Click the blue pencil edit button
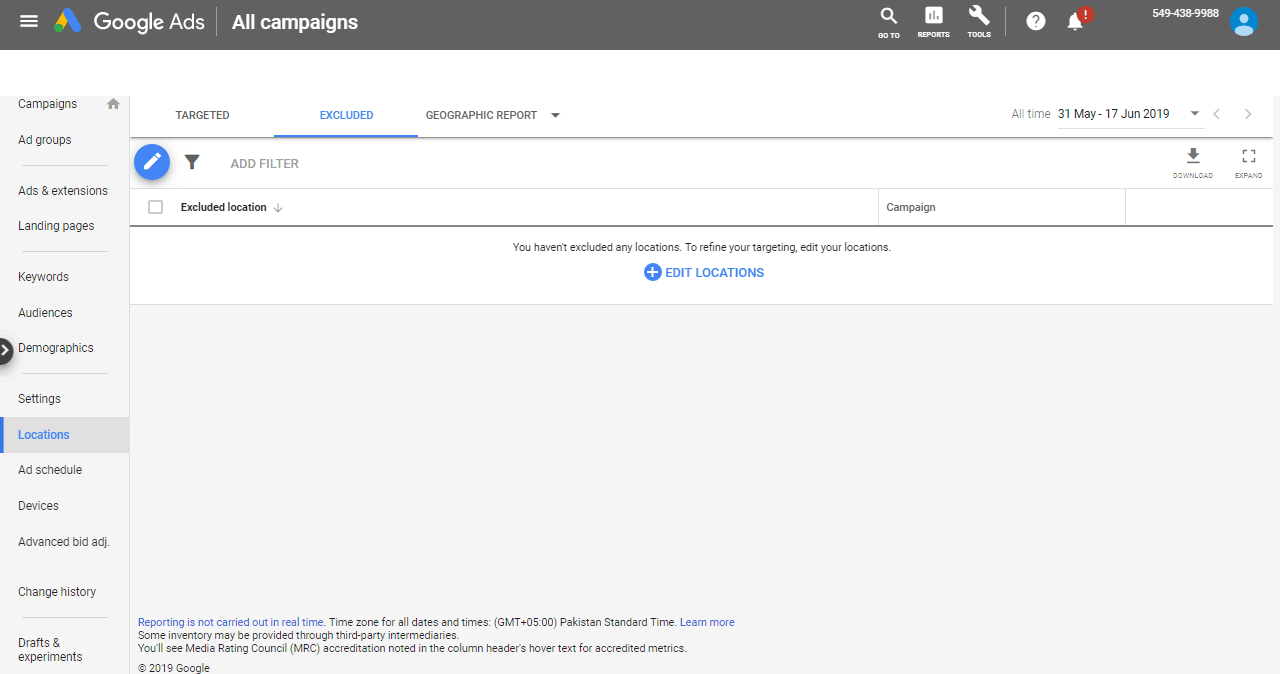The width and height of the screenshot is (1280, 674). click(x=152, y=161)
